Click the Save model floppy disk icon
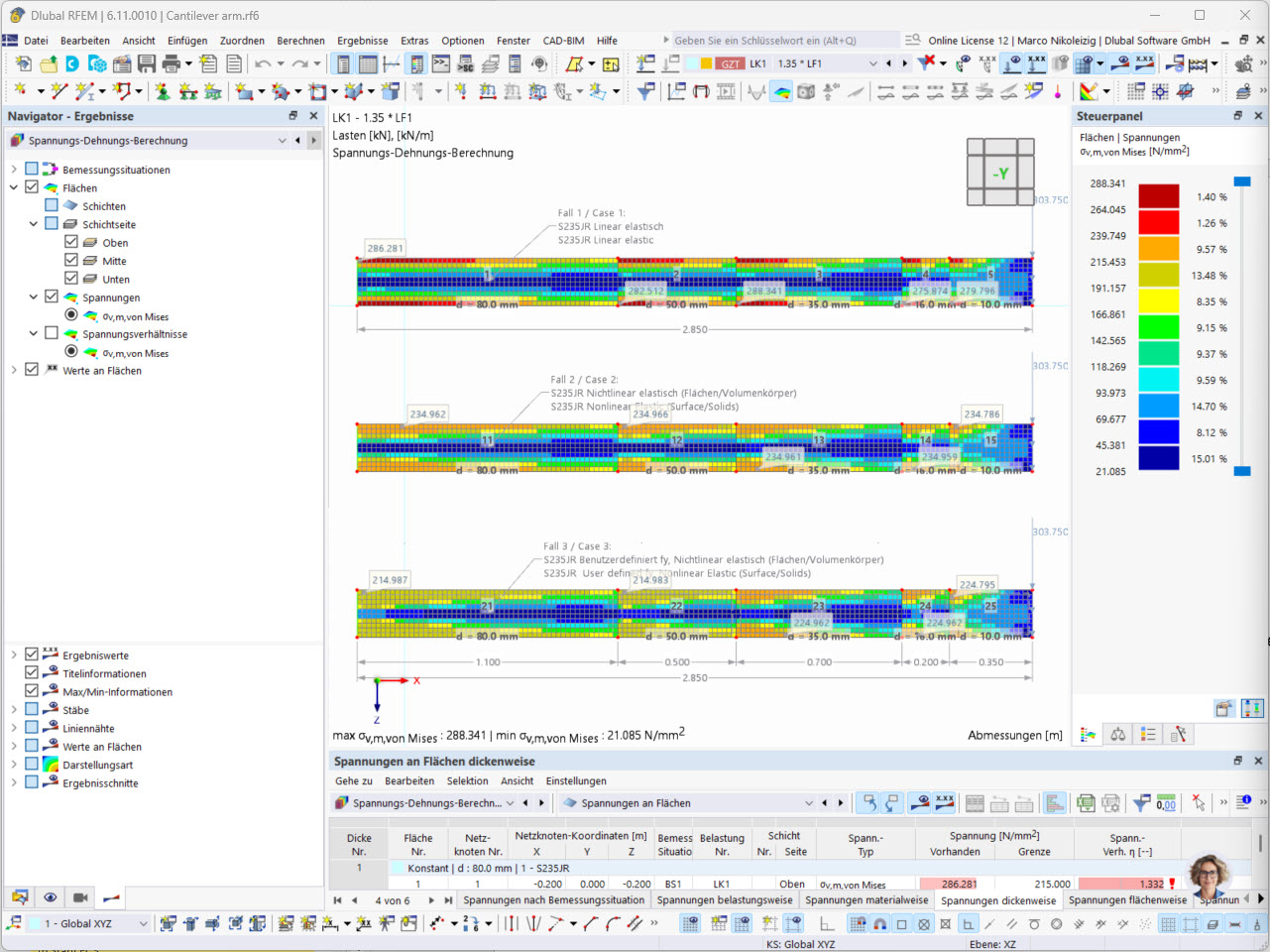Screen dimensions: 1270x952 coord(147,63)
